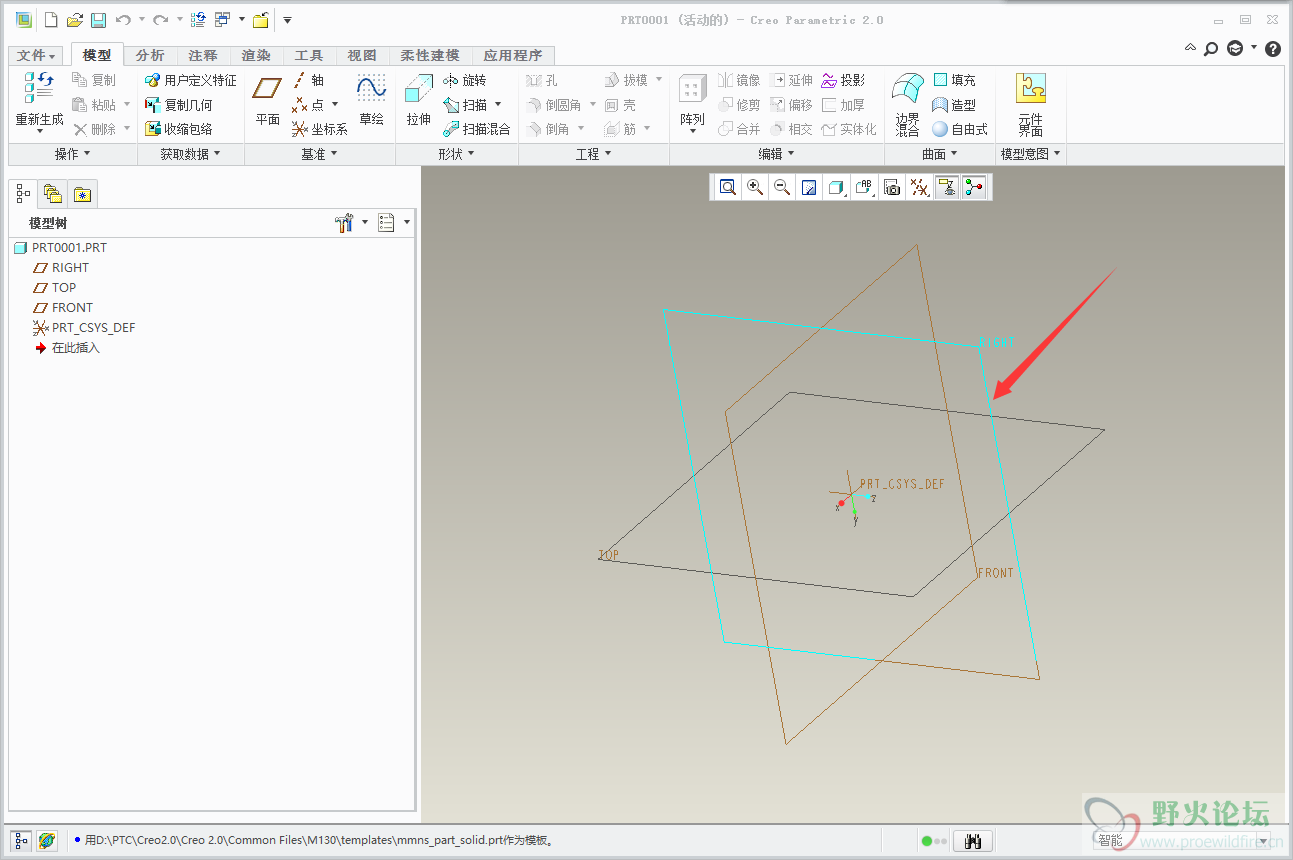Switch to the 视图 ribbon tab
The width and height of the screenshot is (1293, 860).
(x=362, y=56)
